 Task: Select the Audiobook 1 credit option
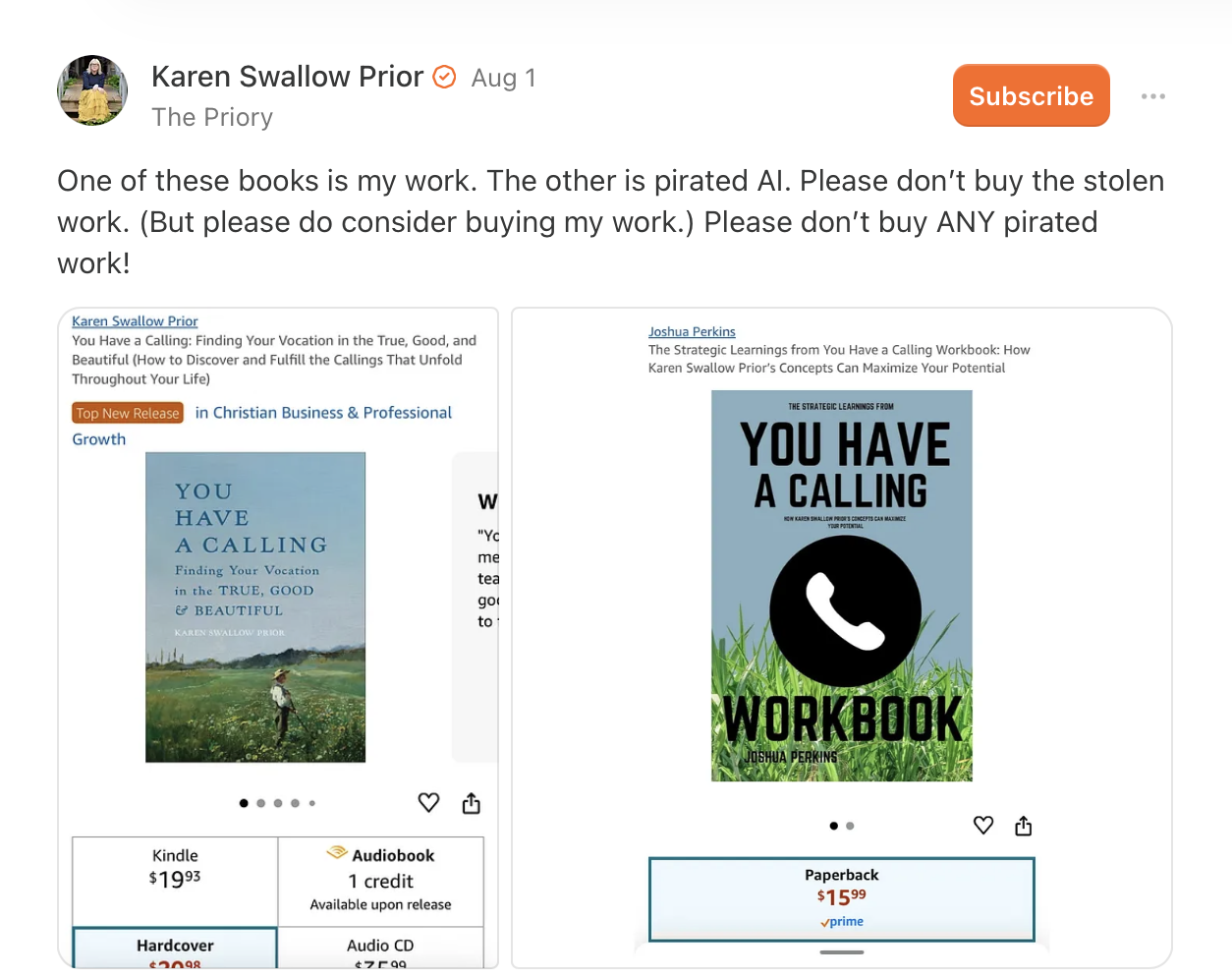pos(381,879)
